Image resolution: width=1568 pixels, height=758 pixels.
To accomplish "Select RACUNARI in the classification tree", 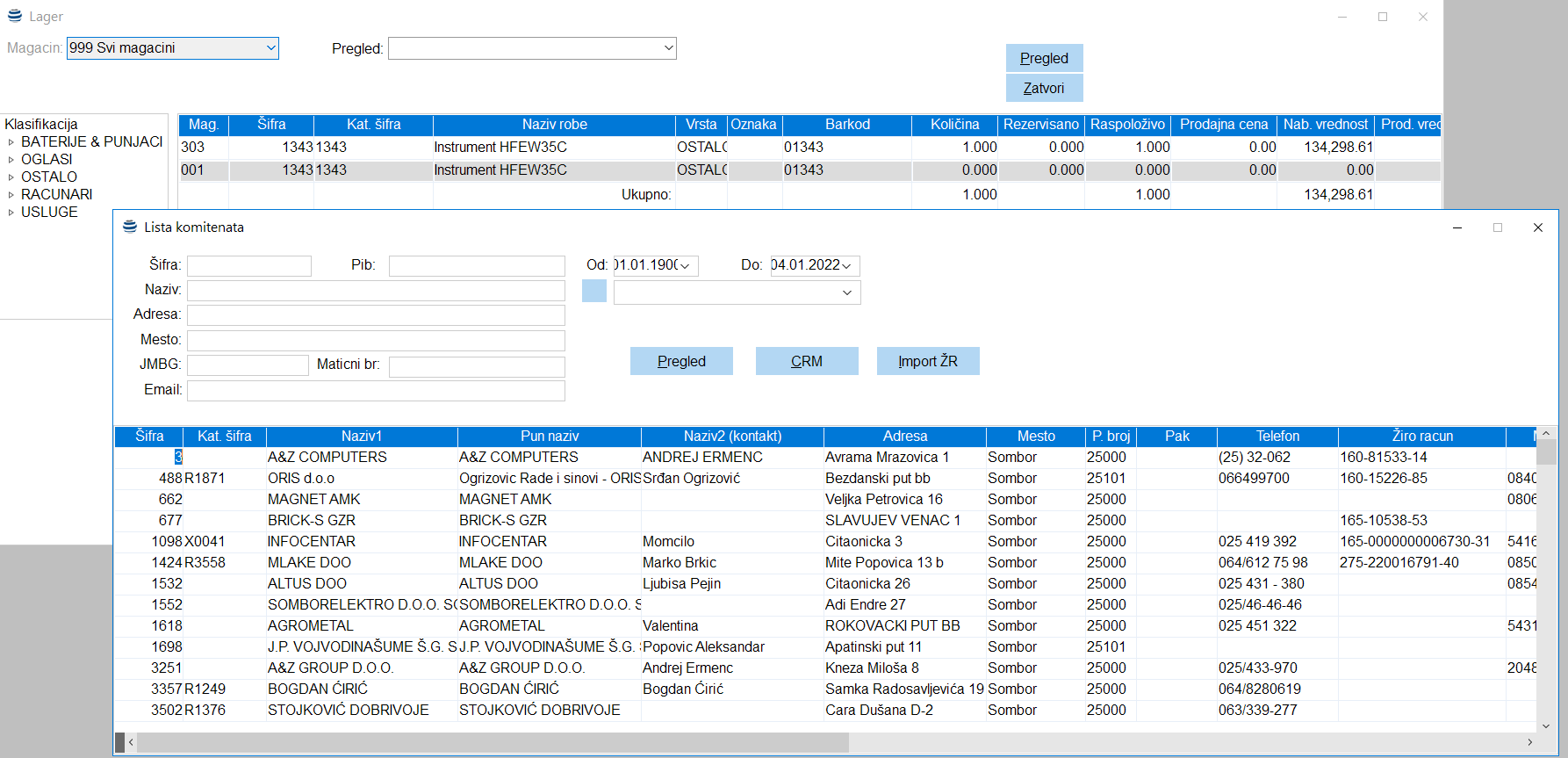I will point(56,194).
